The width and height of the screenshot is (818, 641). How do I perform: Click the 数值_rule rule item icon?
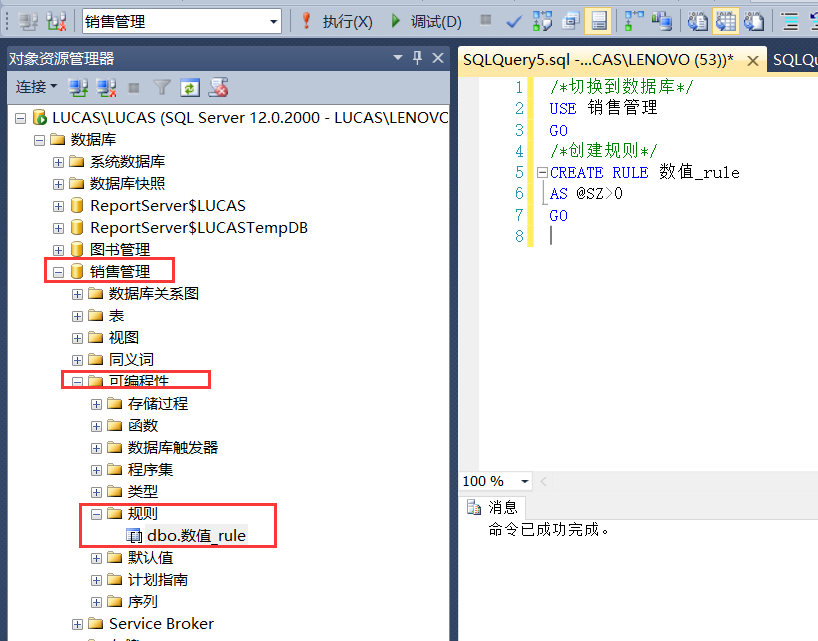point(134,536)
